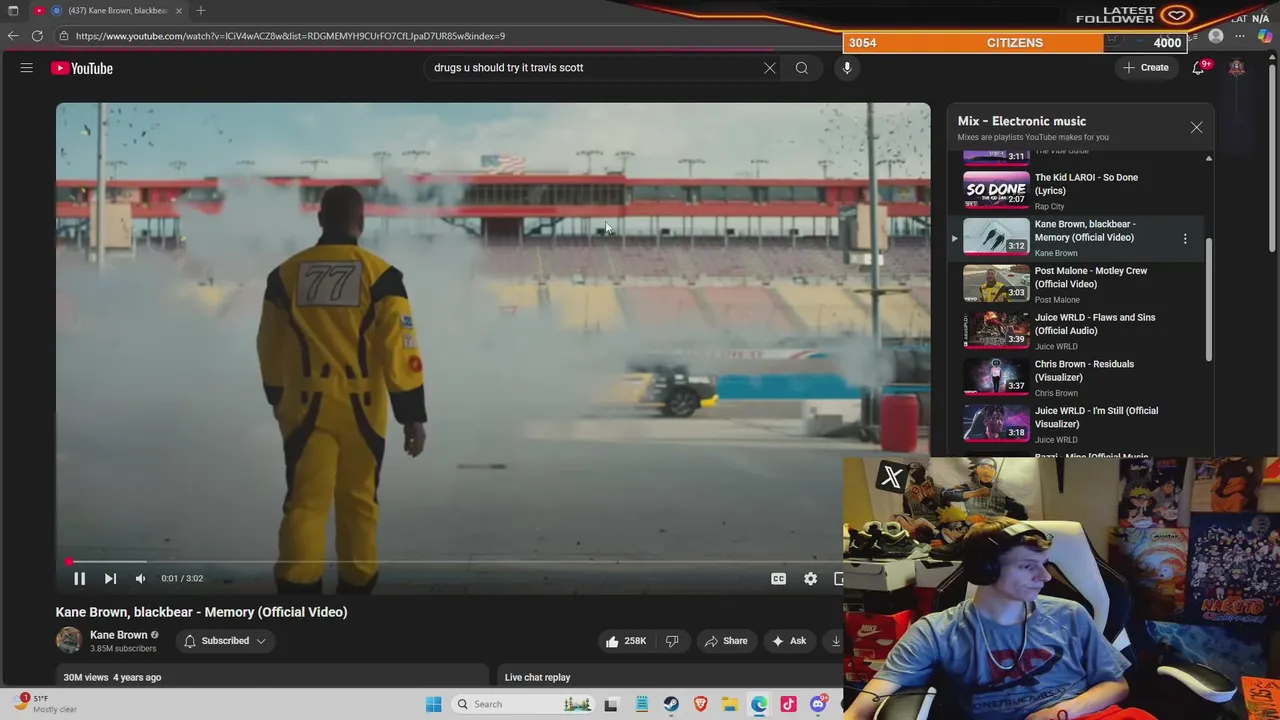This screenshot has height=720, width=1280.
Task: Open the Ask AI button
Action: pyautogui.click(x=788, y=641)
